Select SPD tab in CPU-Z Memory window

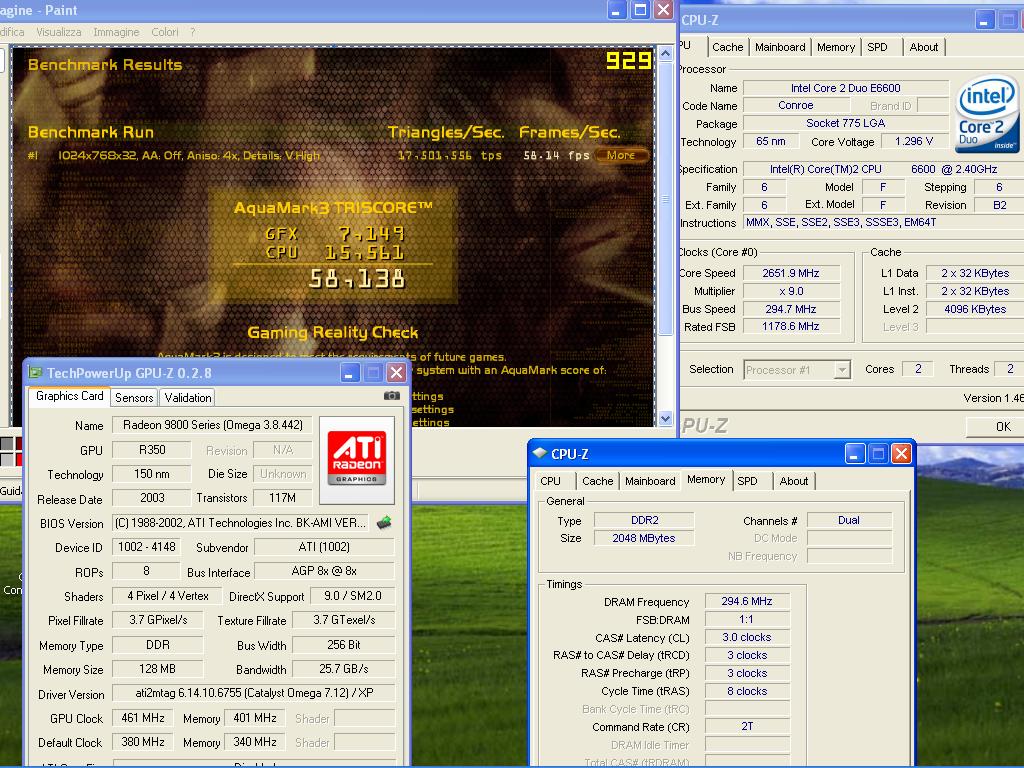click(x=747, y=481)
